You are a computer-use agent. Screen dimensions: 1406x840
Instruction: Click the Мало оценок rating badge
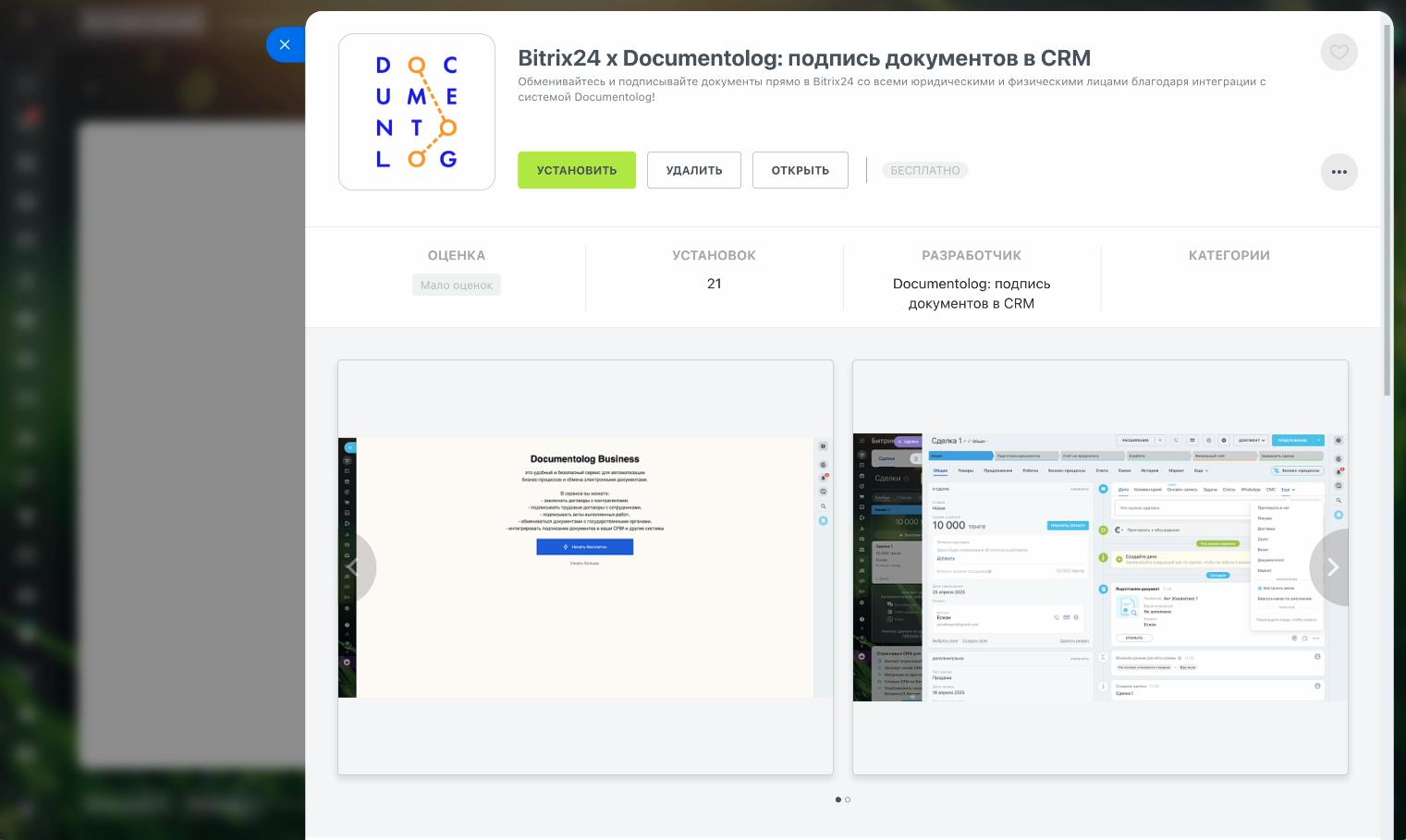click(x=457, y=285)
